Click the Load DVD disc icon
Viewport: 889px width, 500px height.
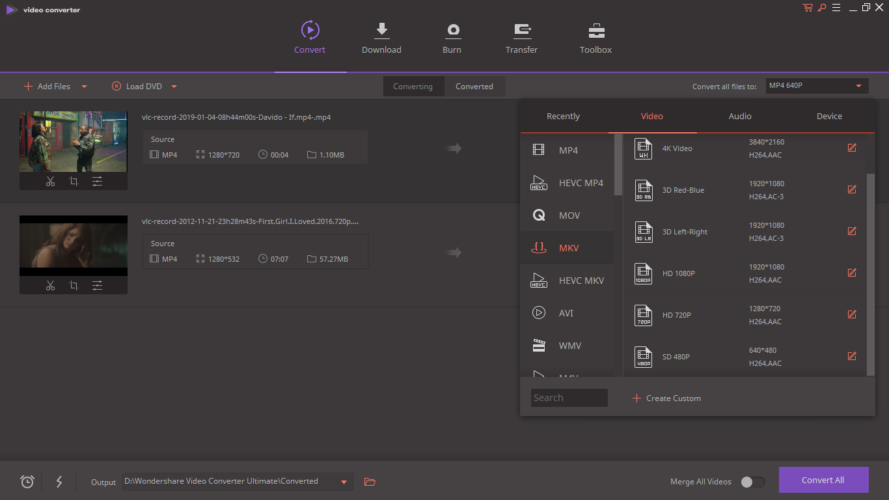tap(116, 86)
